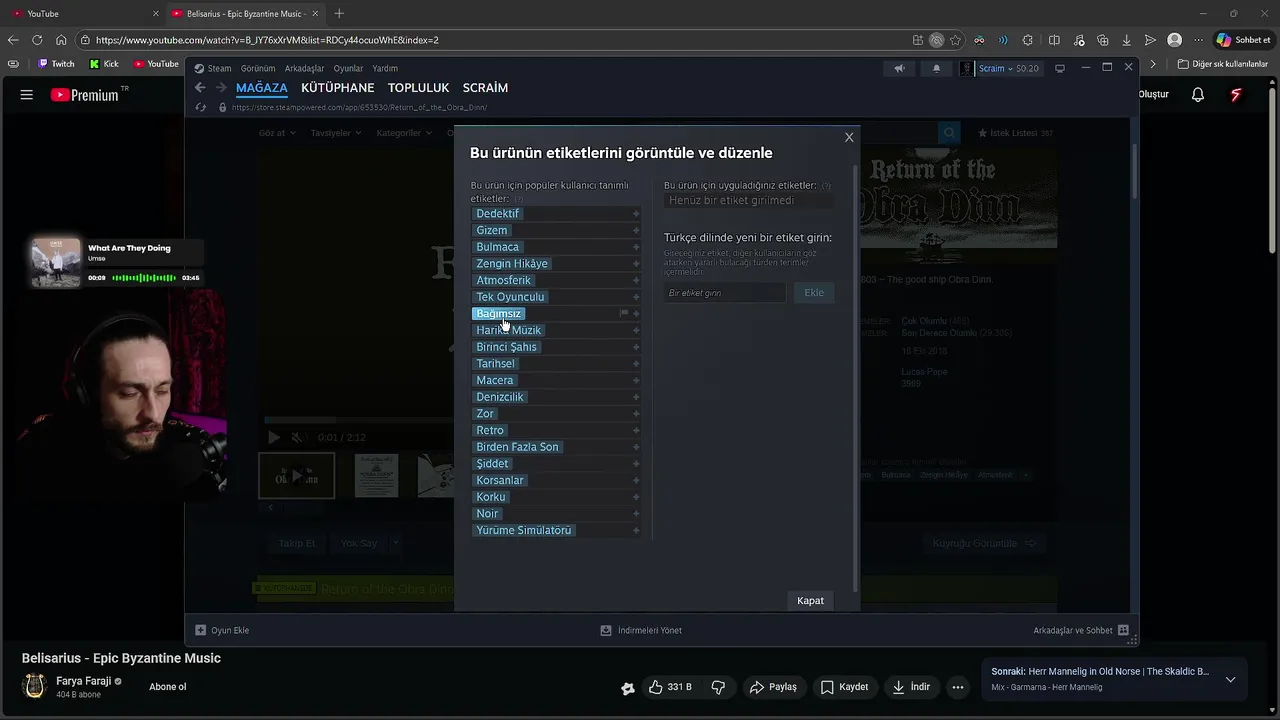Viewport: 1280px width, 720px height.
Task: Click the plus icon beside Atmosferik
Action: click(x=636, y=280)
